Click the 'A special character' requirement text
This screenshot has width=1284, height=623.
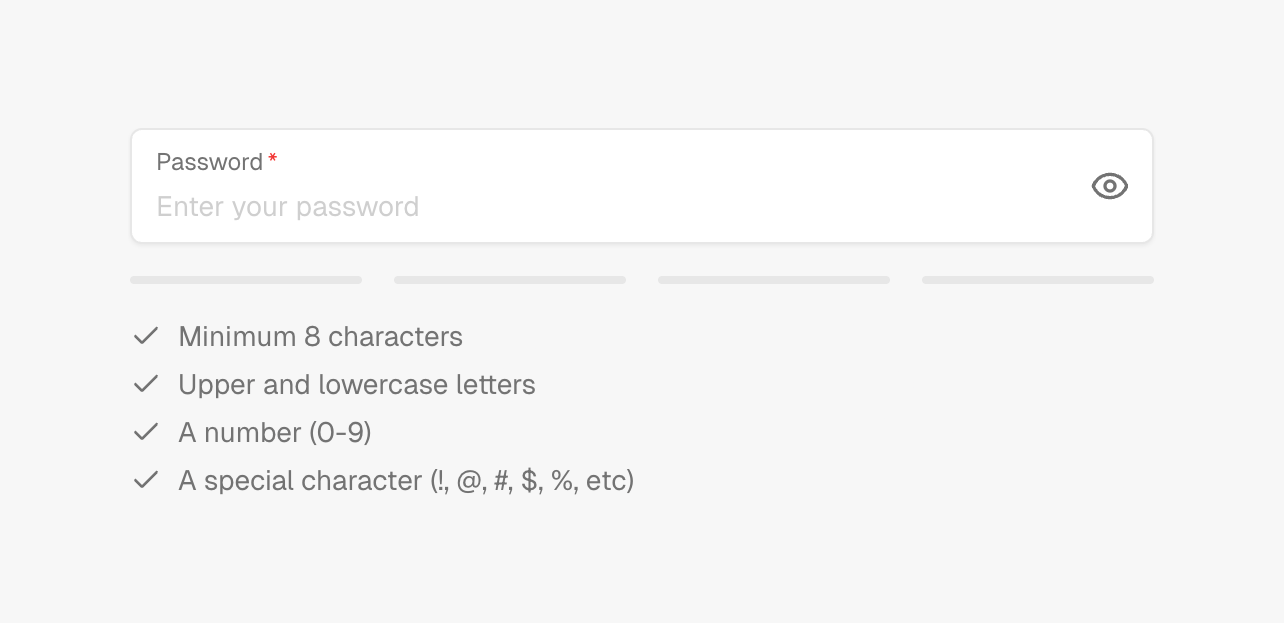click(x=300, y=481)
